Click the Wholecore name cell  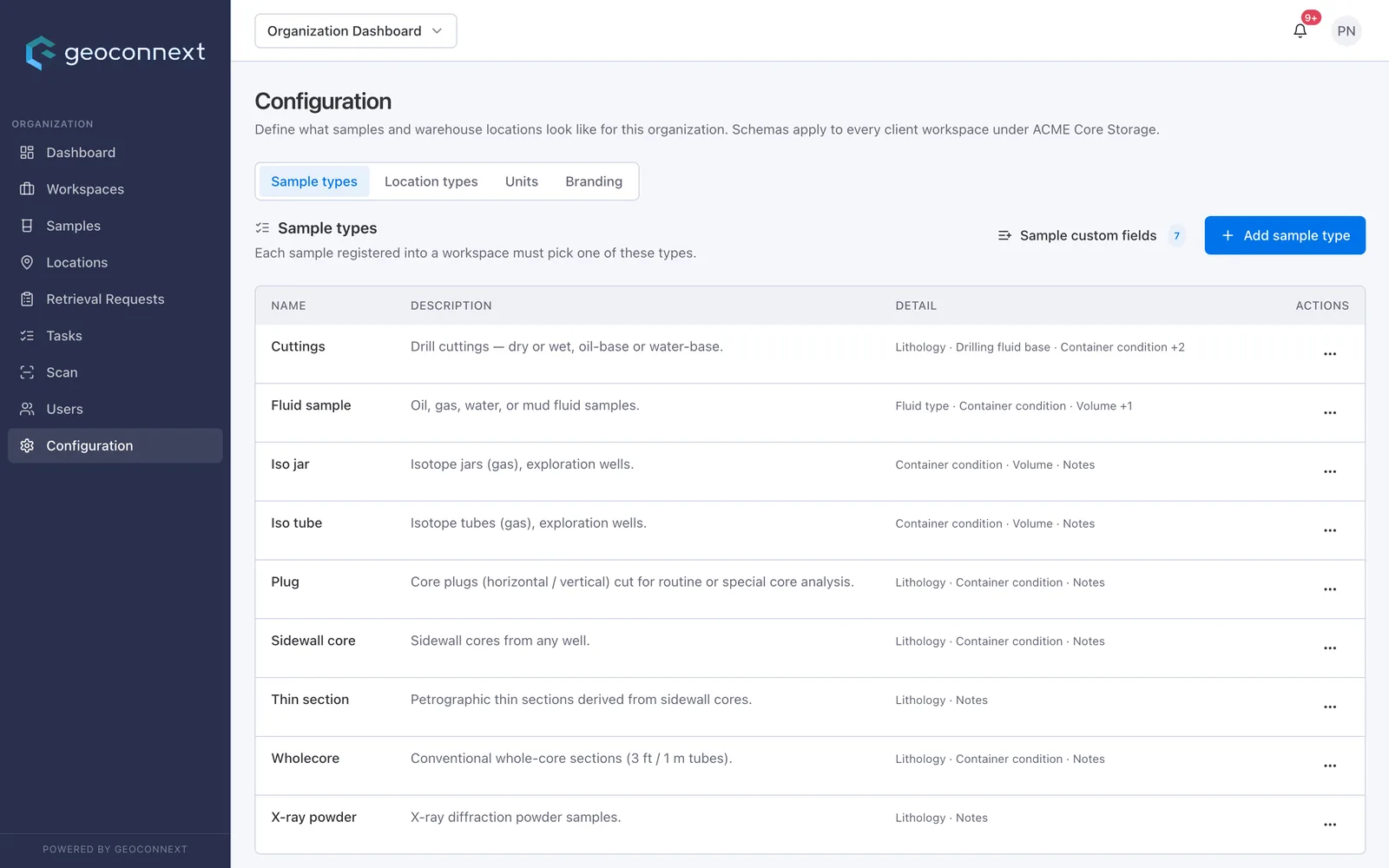pos(305,759)
